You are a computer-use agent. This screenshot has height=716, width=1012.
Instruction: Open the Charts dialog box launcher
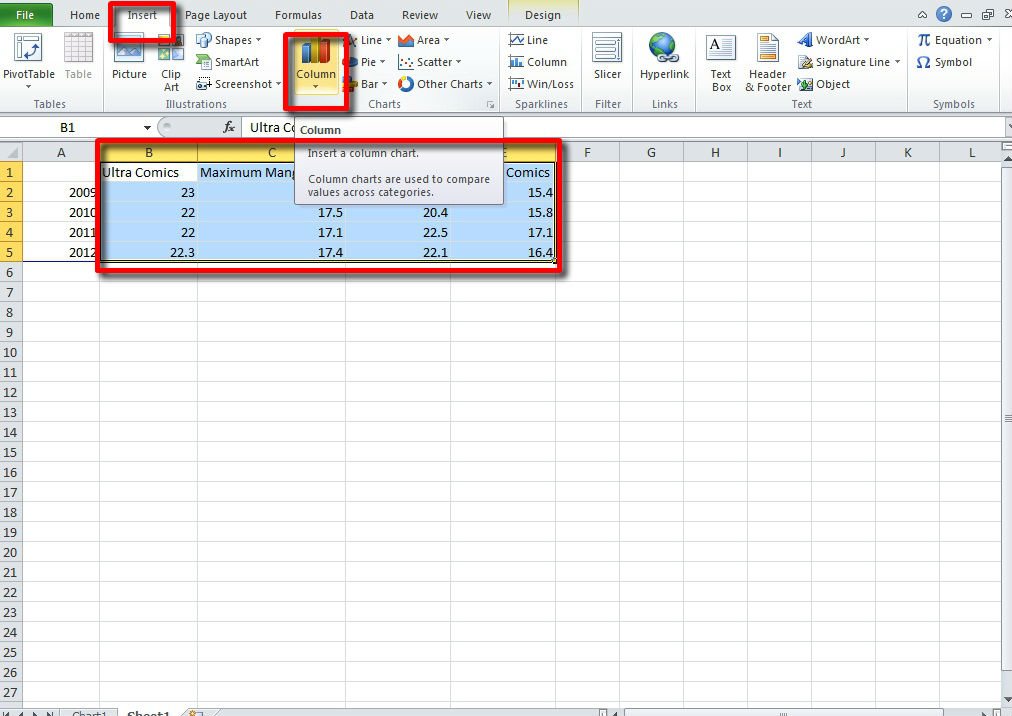[489, 103]
